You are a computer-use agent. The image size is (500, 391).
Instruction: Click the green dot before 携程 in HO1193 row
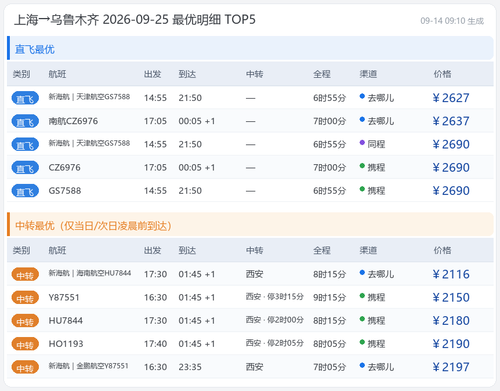(362, 342)
